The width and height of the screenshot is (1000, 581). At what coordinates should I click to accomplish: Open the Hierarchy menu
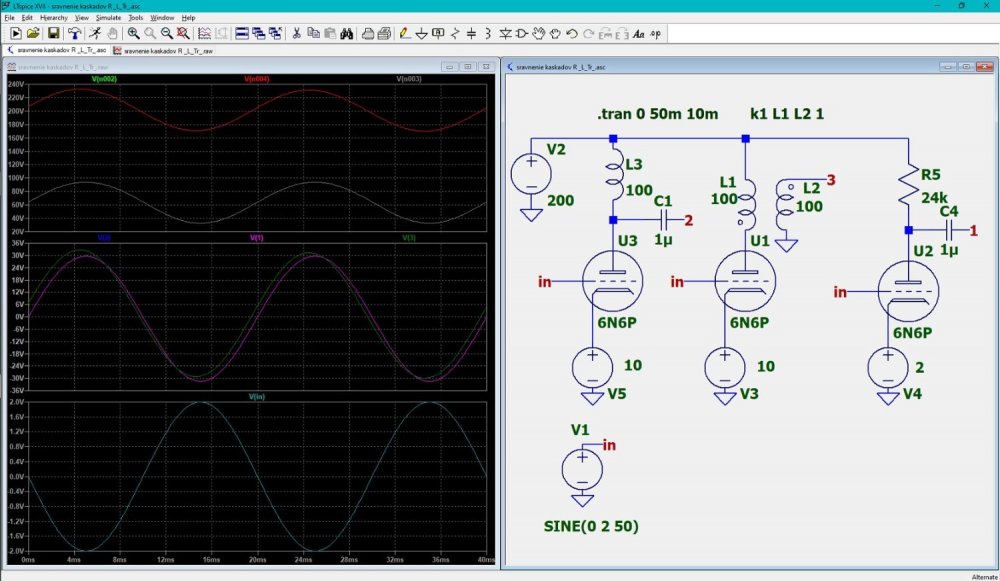54,18
